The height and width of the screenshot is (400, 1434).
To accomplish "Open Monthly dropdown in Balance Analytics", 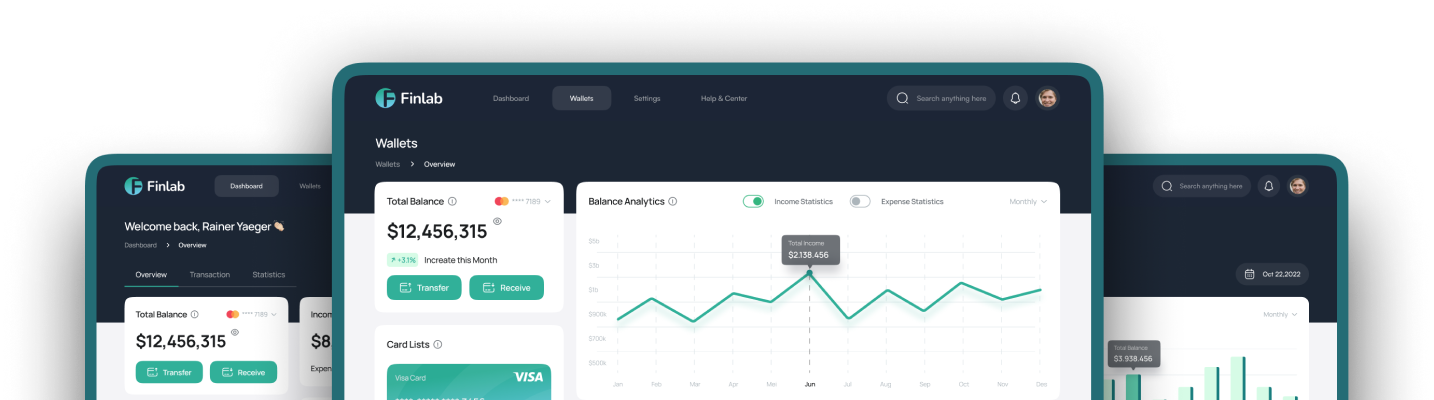I will coord(1028,201).
